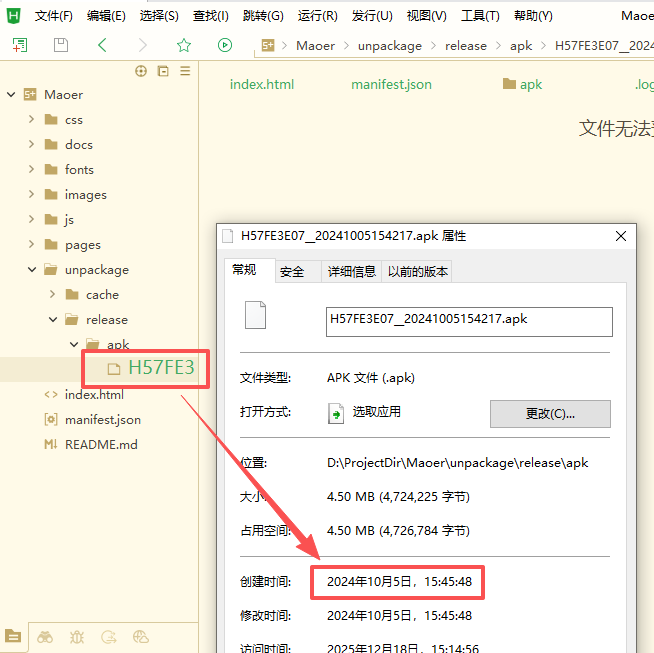Open the 编辑(E) menu
654x653 pixels.
(x=106, y=16)
